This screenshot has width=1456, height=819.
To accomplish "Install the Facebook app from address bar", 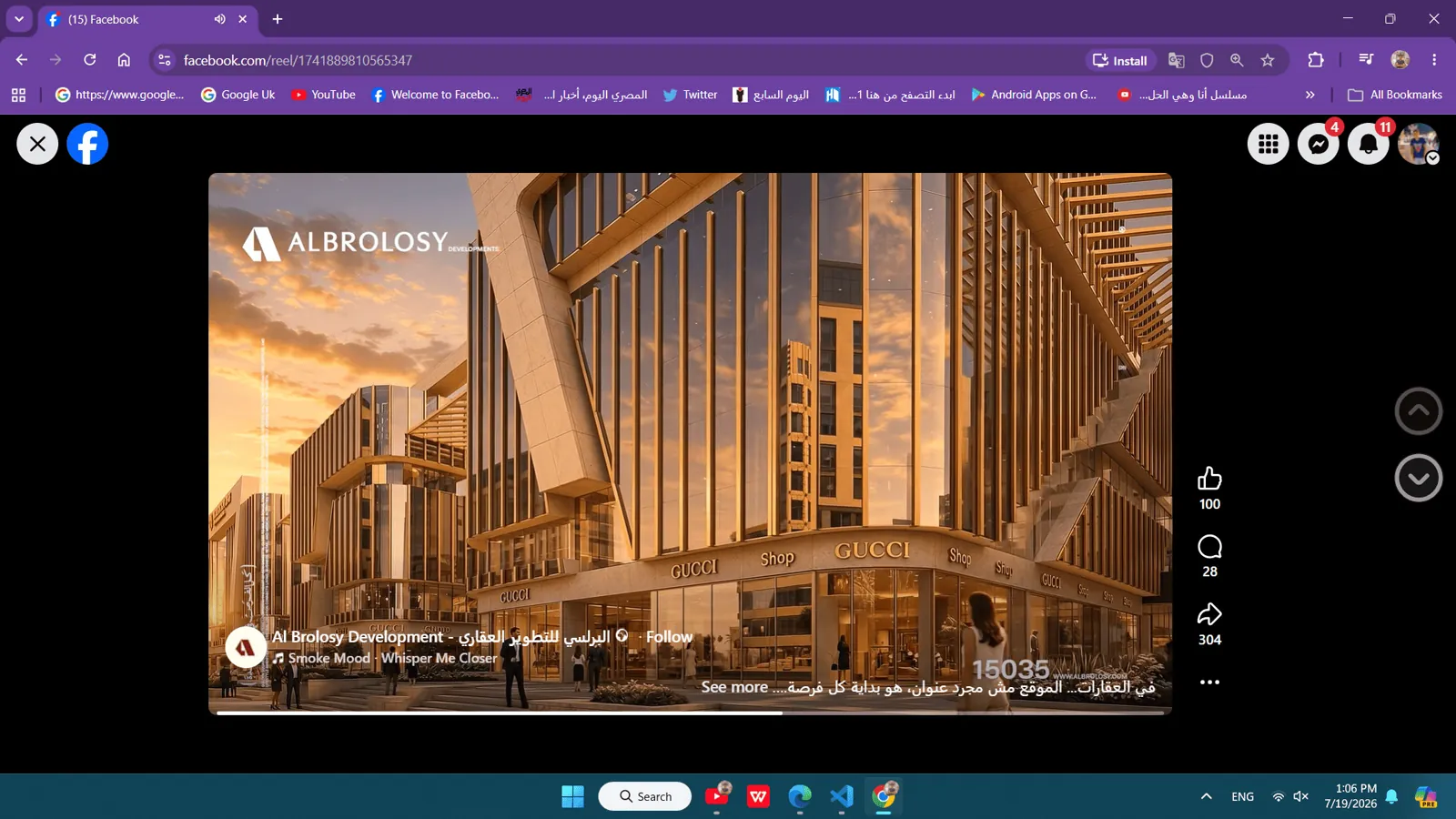I will pyautogui.click(x=1120, y=60).
